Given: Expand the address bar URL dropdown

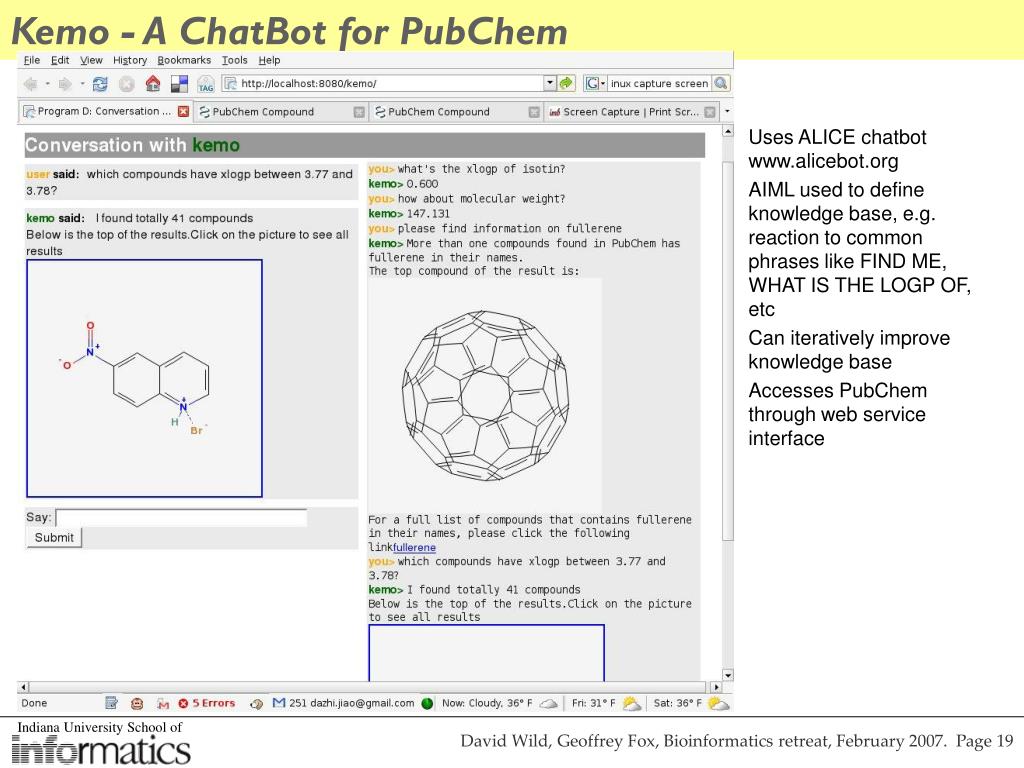Looking at the screenshot, I should click(x=550, y=83).
